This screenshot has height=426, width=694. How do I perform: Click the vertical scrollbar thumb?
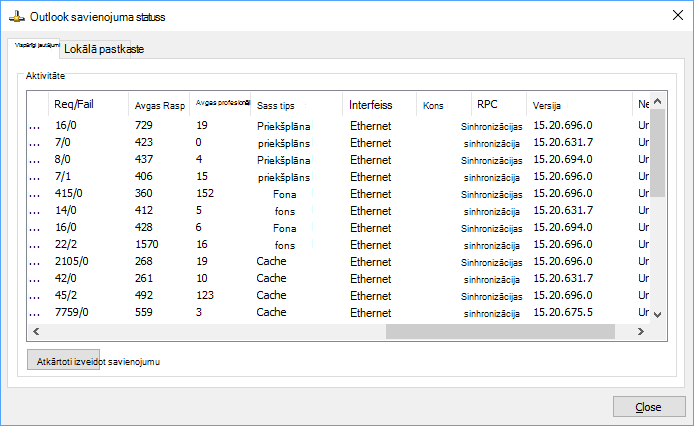point(657,153)
